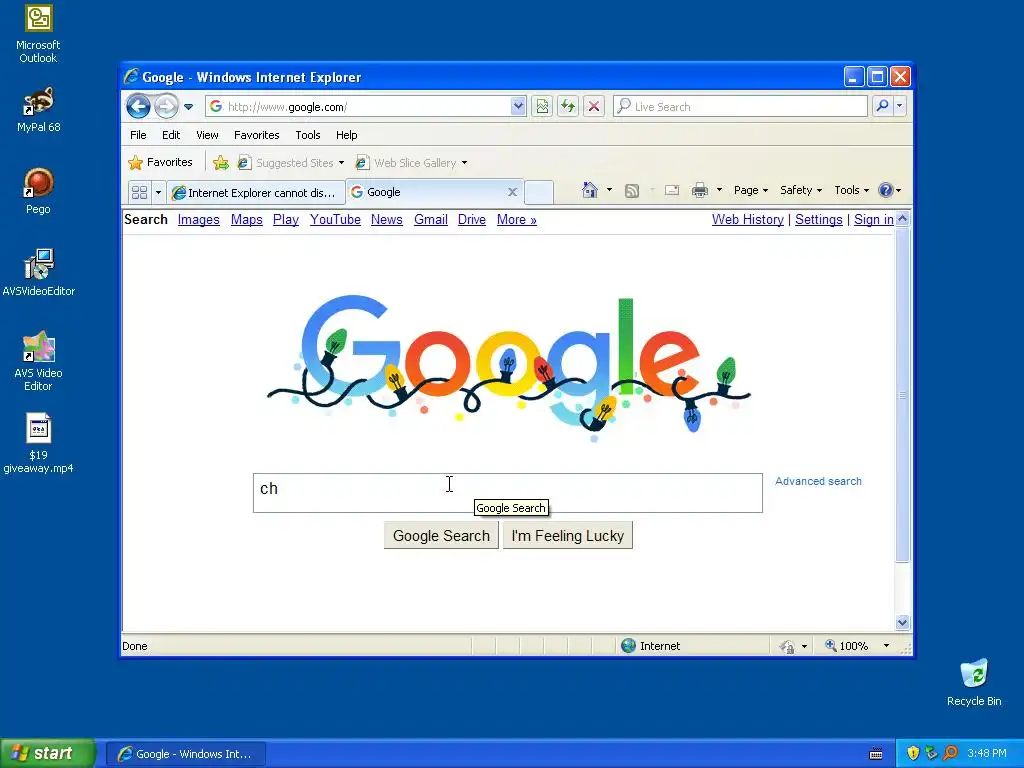Open the View menu
1024x768 pixels.
(207, 135)
